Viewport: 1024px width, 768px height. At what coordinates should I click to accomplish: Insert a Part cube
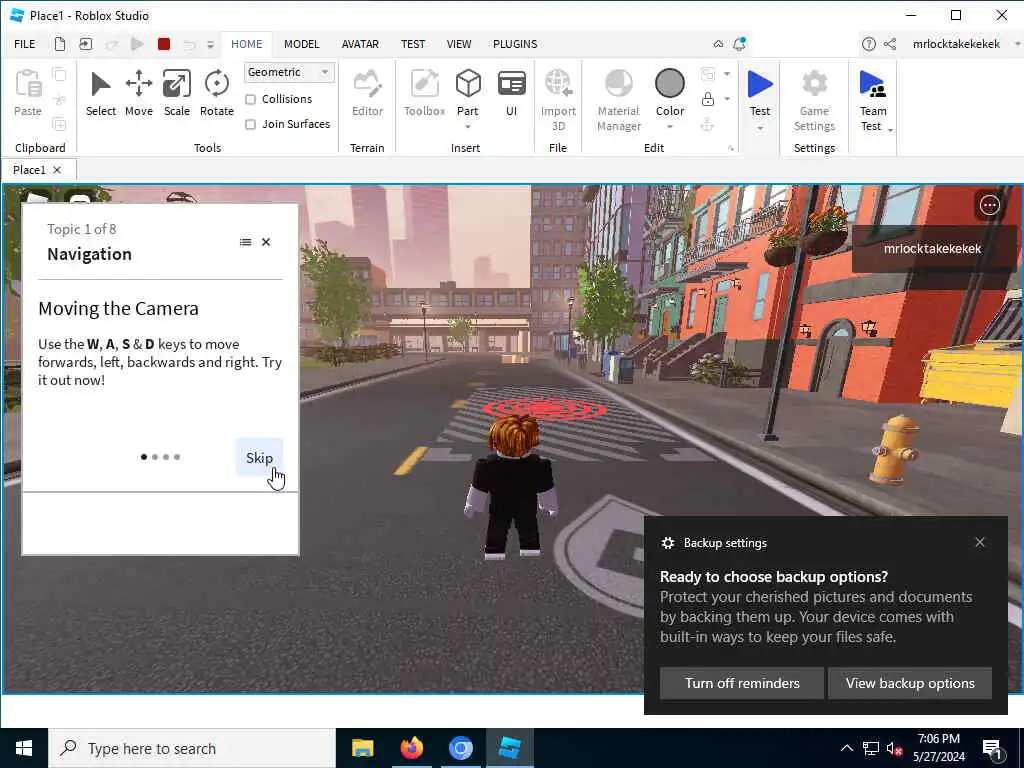click(x=468, y=85)
